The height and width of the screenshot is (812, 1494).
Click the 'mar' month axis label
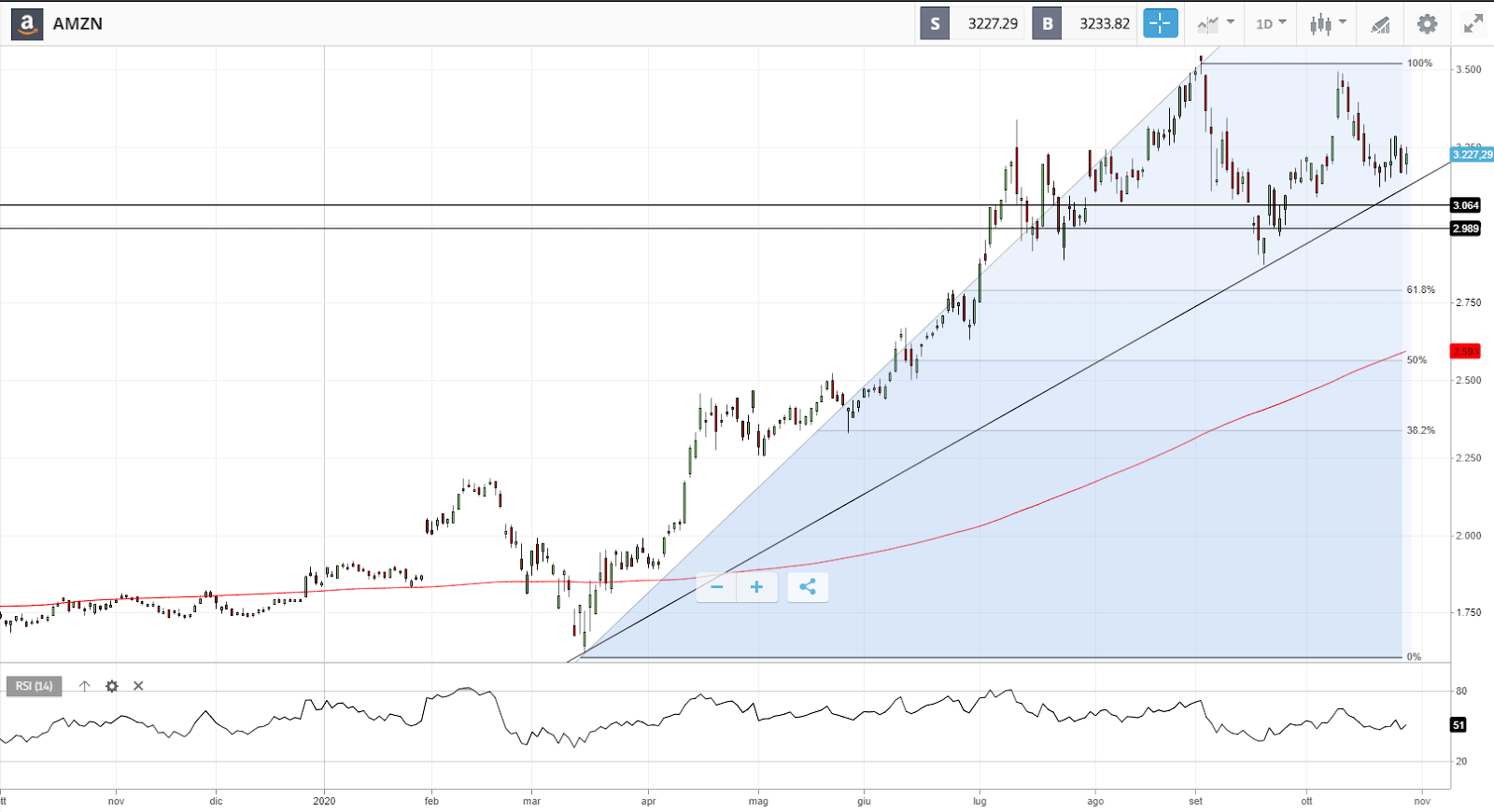pos(531,801)
